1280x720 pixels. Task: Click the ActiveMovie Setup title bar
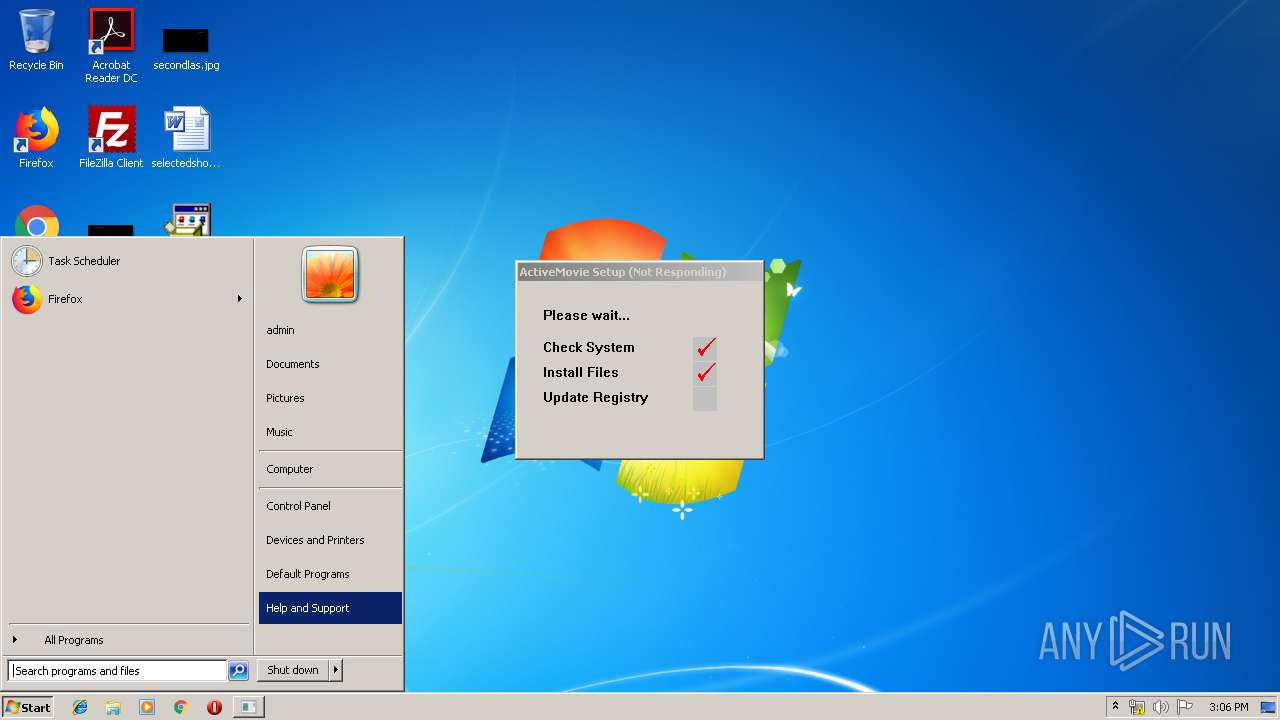[x=639, y=272]
